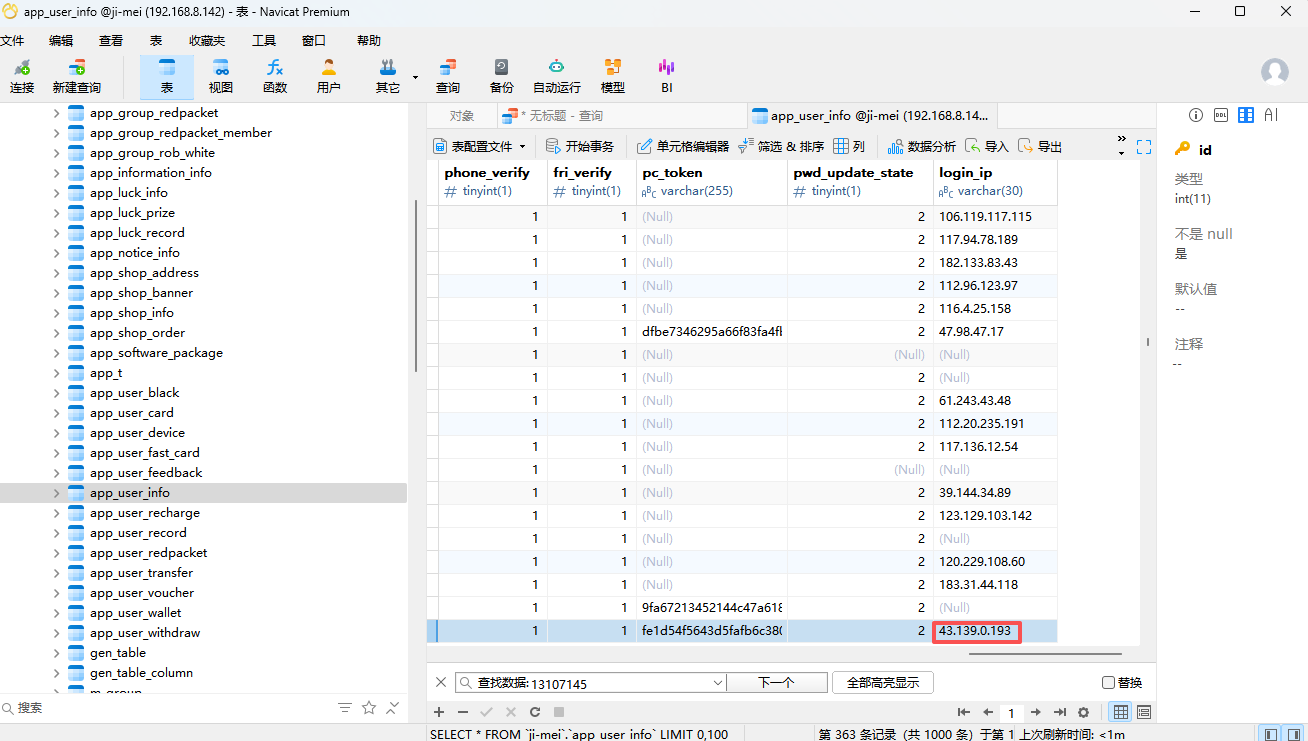Screen dimensions: 1308x741
Task: Open the 文件 menu
Action: pos(12,41)
